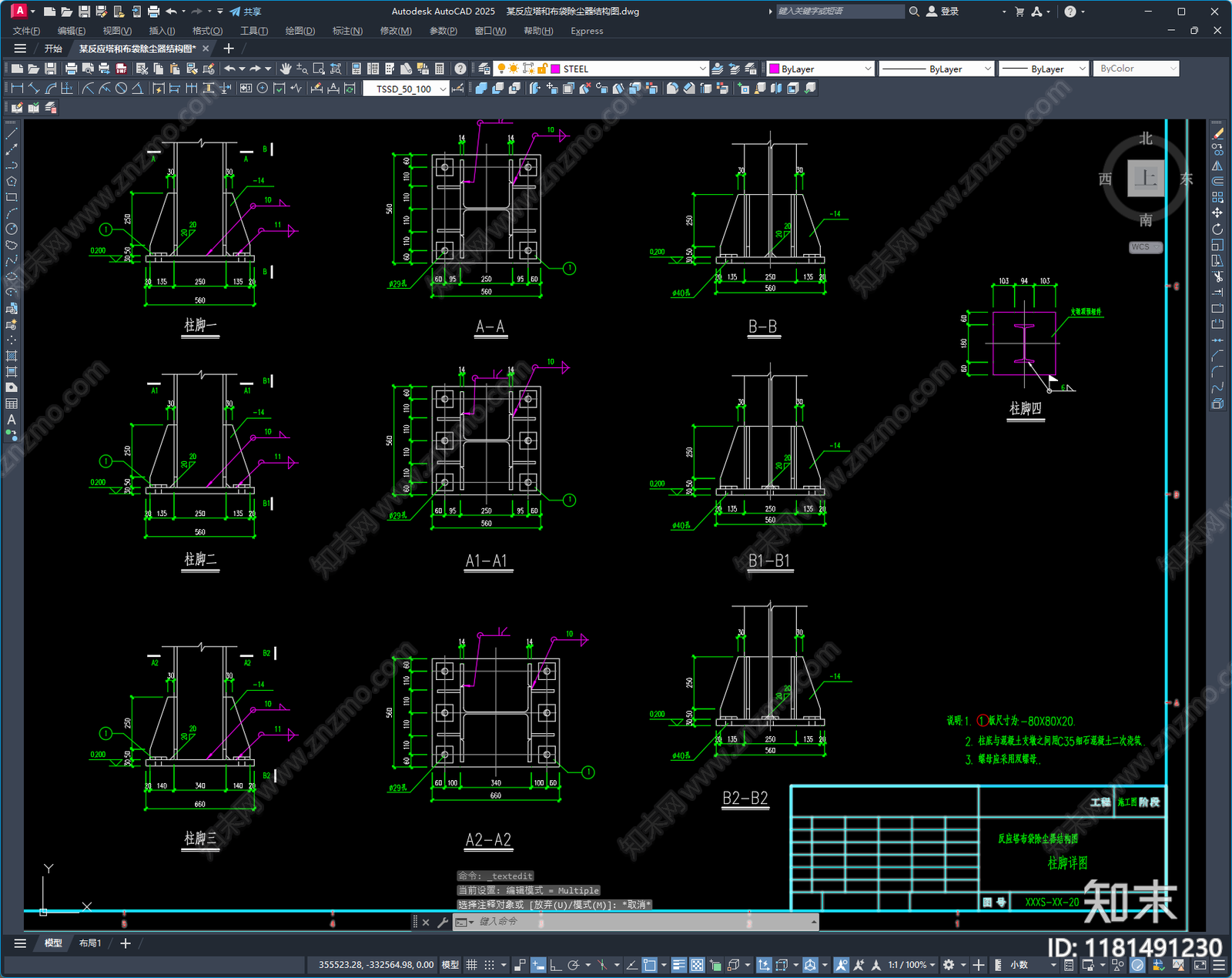Select the Polygon tool in draw toolbar
The height and width of the screenshot is (978, 1232).
(12, 181)
